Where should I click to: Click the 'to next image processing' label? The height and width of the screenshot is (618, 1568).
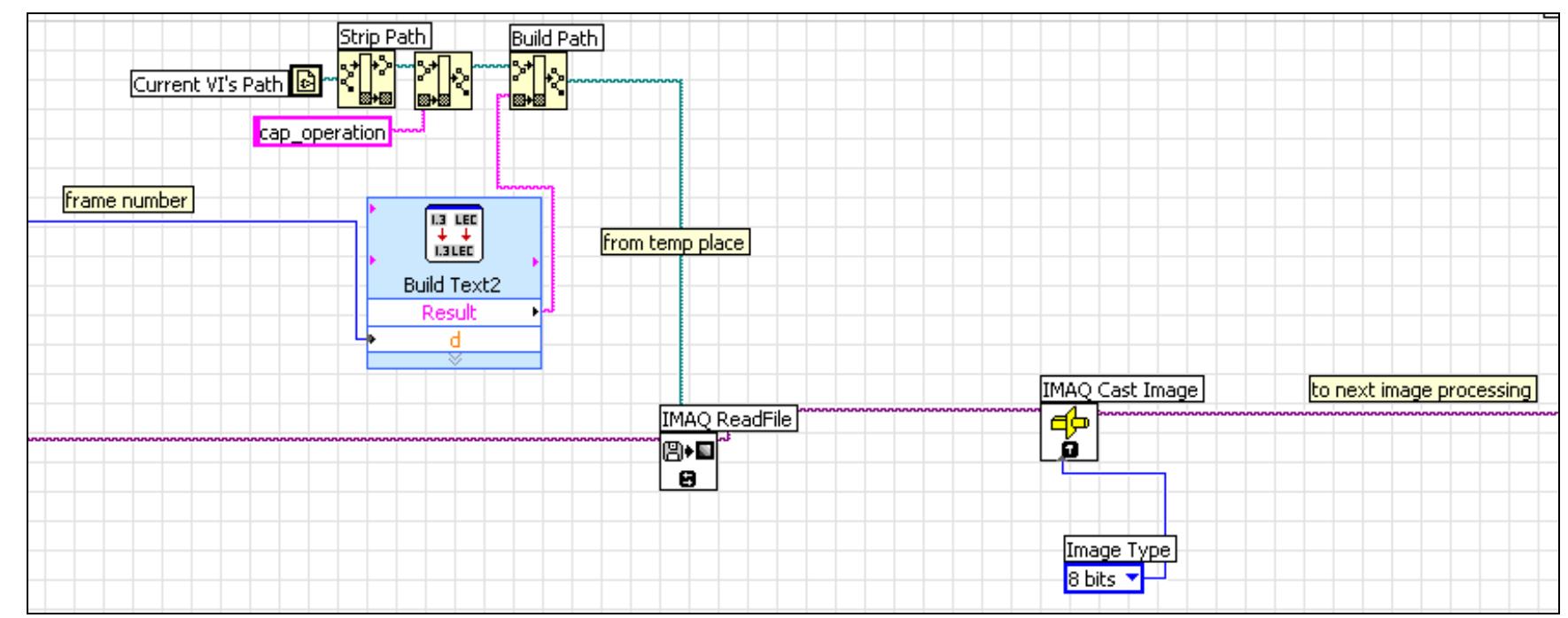tap(1423, 390)
